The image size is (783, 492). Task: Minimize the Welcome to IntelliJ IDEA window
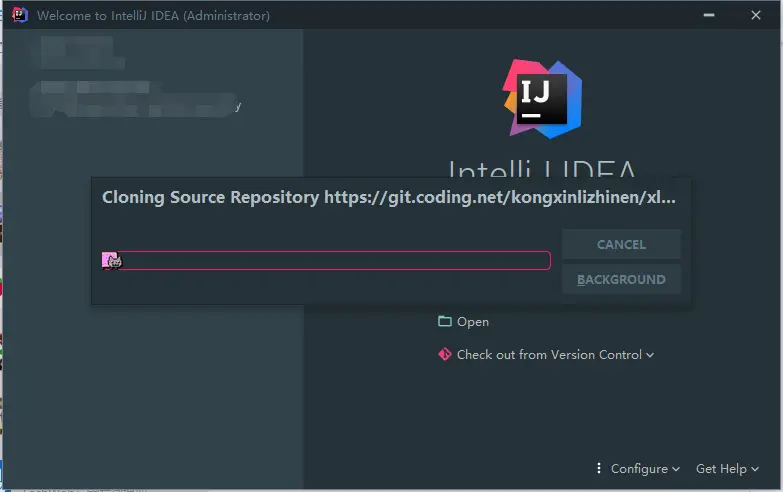(x=709, y=15)
